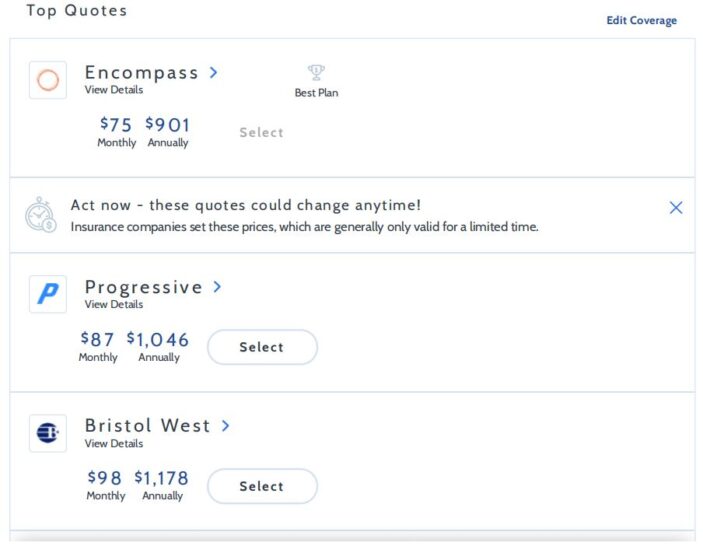
Task: Click the $75 monthly Encompass price
Action: tap(116, 124)
